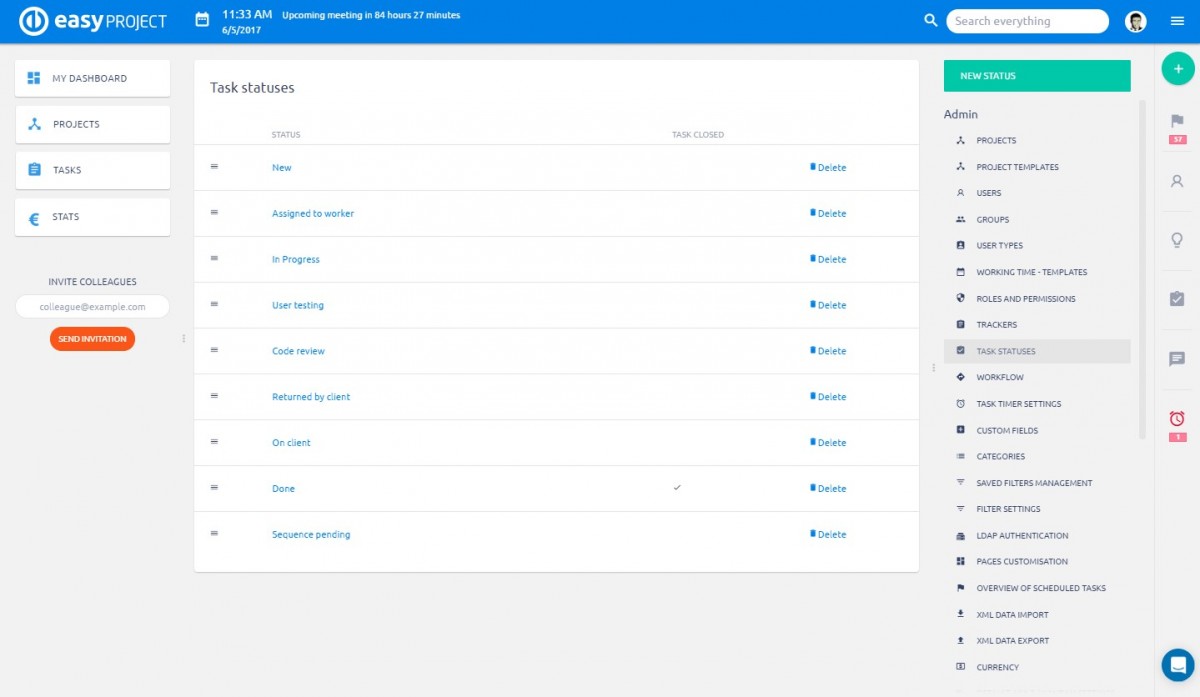Click the green plus quick-add icon
Viewport: 1200px width, 697px height.
click(x=1177, y=69)
